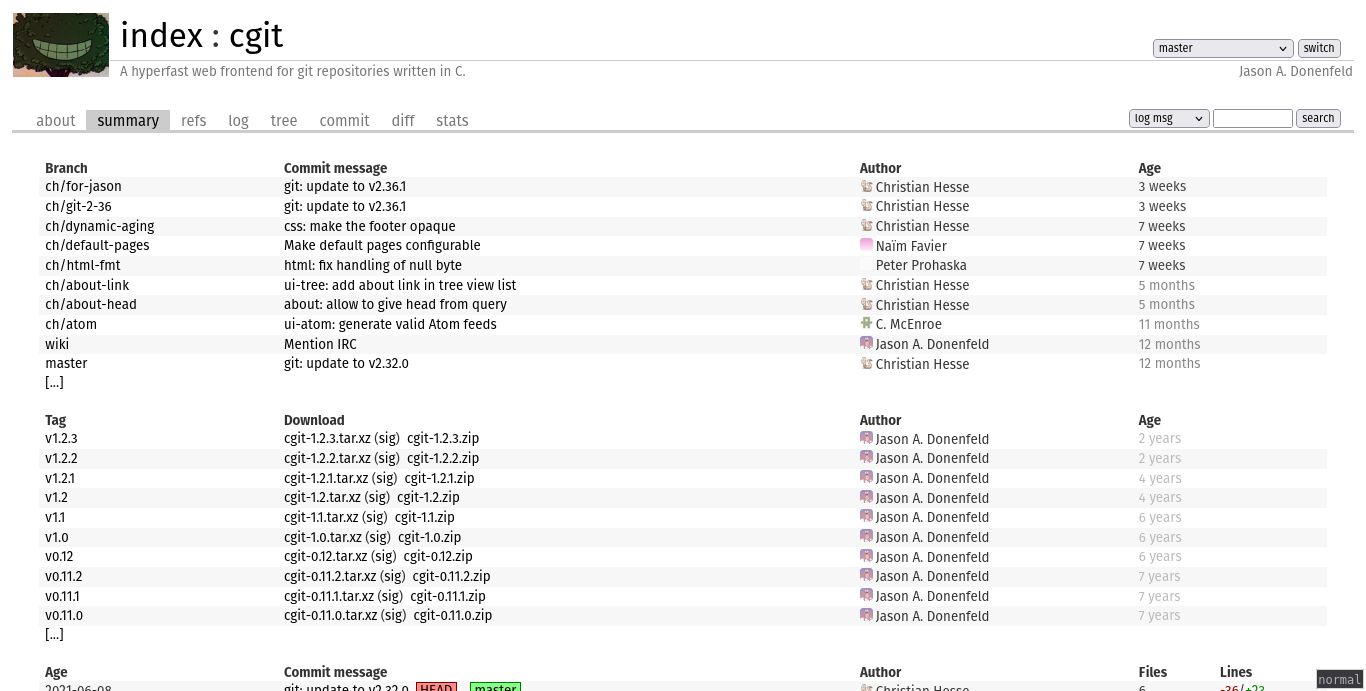This screenshot has width=1366, height=691.
Task: Click the avatar beside the Mention IRC commit
Action: [x=867, y=343]
